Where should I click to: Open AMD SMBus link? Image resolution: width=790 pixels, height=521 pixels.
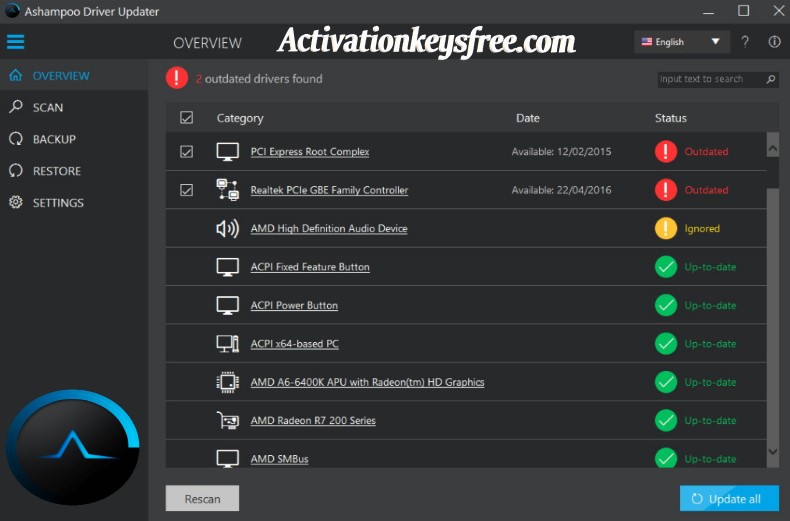click(x=280, y=459)
